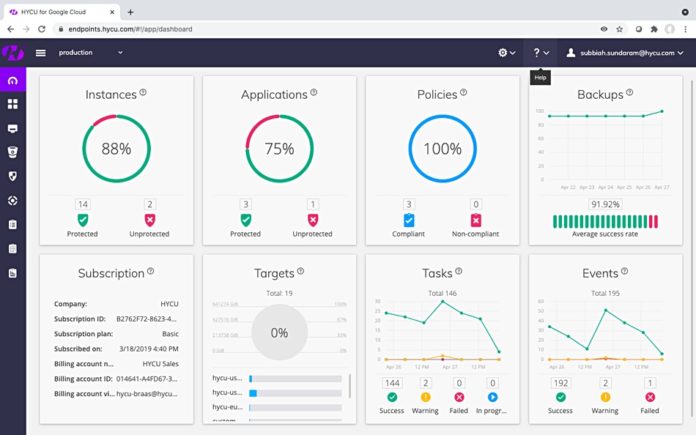The width and height of the screenshot is (696, 435).
Task: Open the Buckets sidebar icon
Action: pos(13,152)
